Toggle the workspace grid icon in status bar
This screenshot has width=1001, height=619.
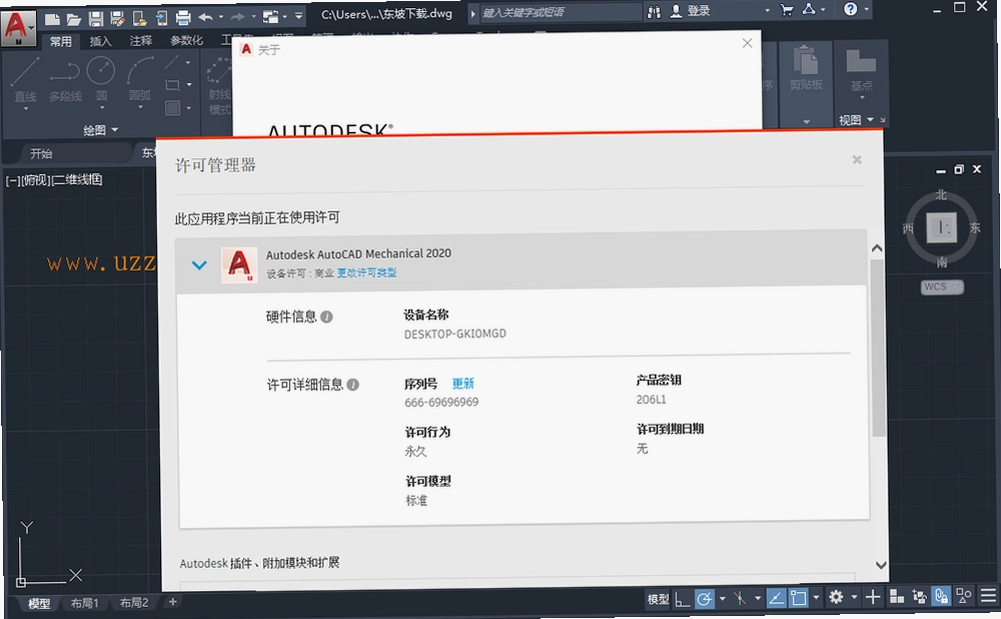897,596
